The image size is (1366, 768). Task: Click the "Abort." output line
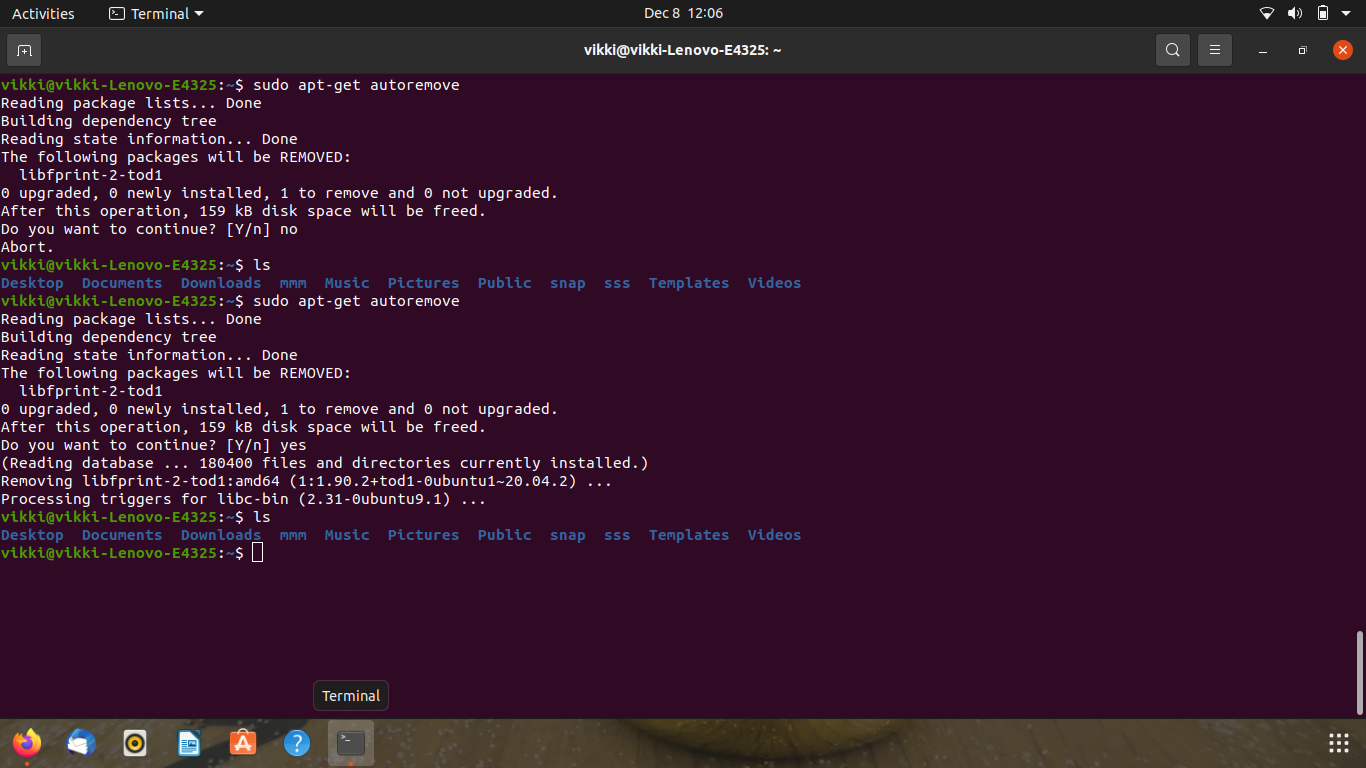(28, 247)
